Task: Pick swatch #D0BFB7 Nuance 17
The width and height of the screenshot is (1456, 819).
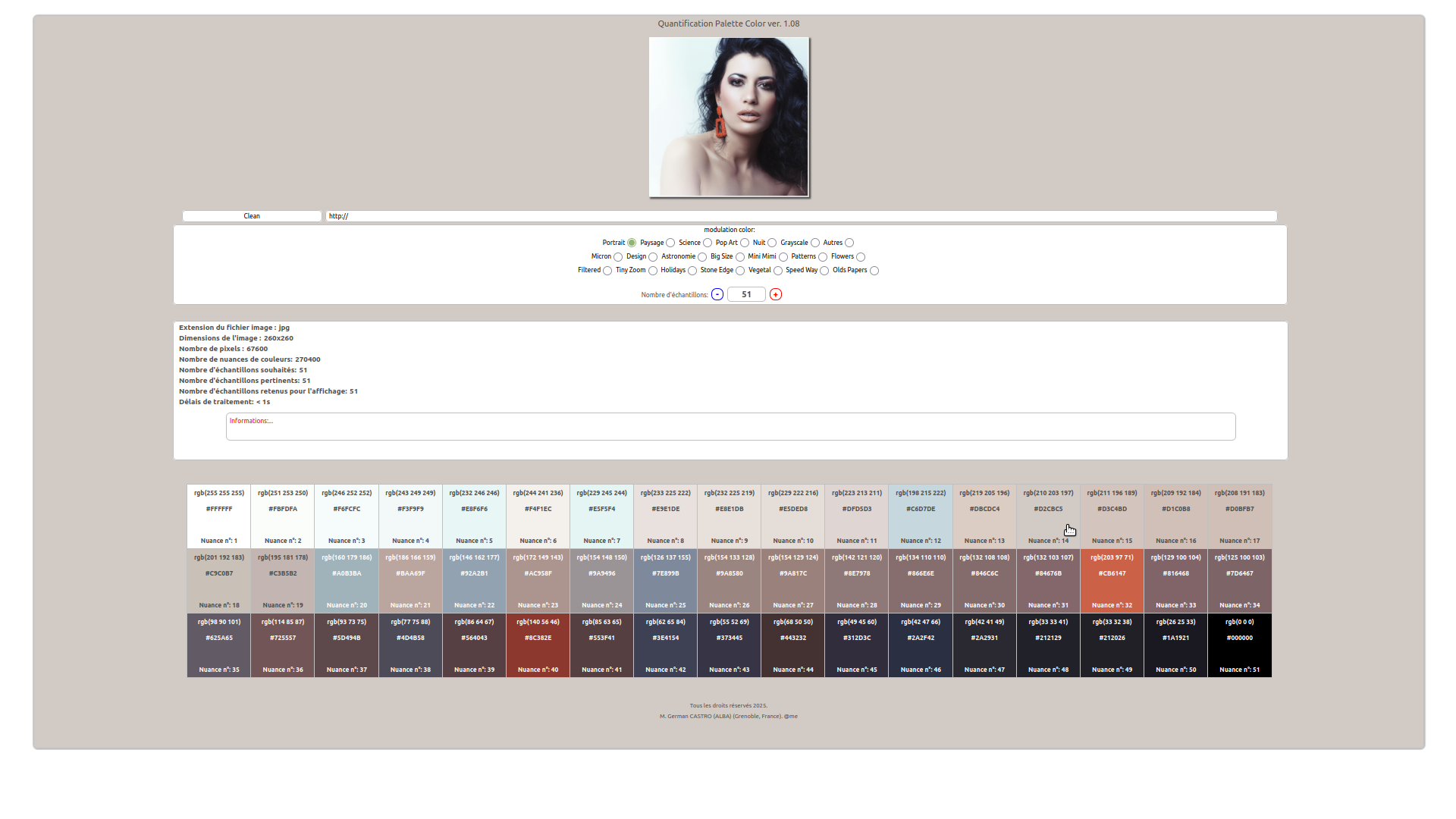Action: 1240,516
